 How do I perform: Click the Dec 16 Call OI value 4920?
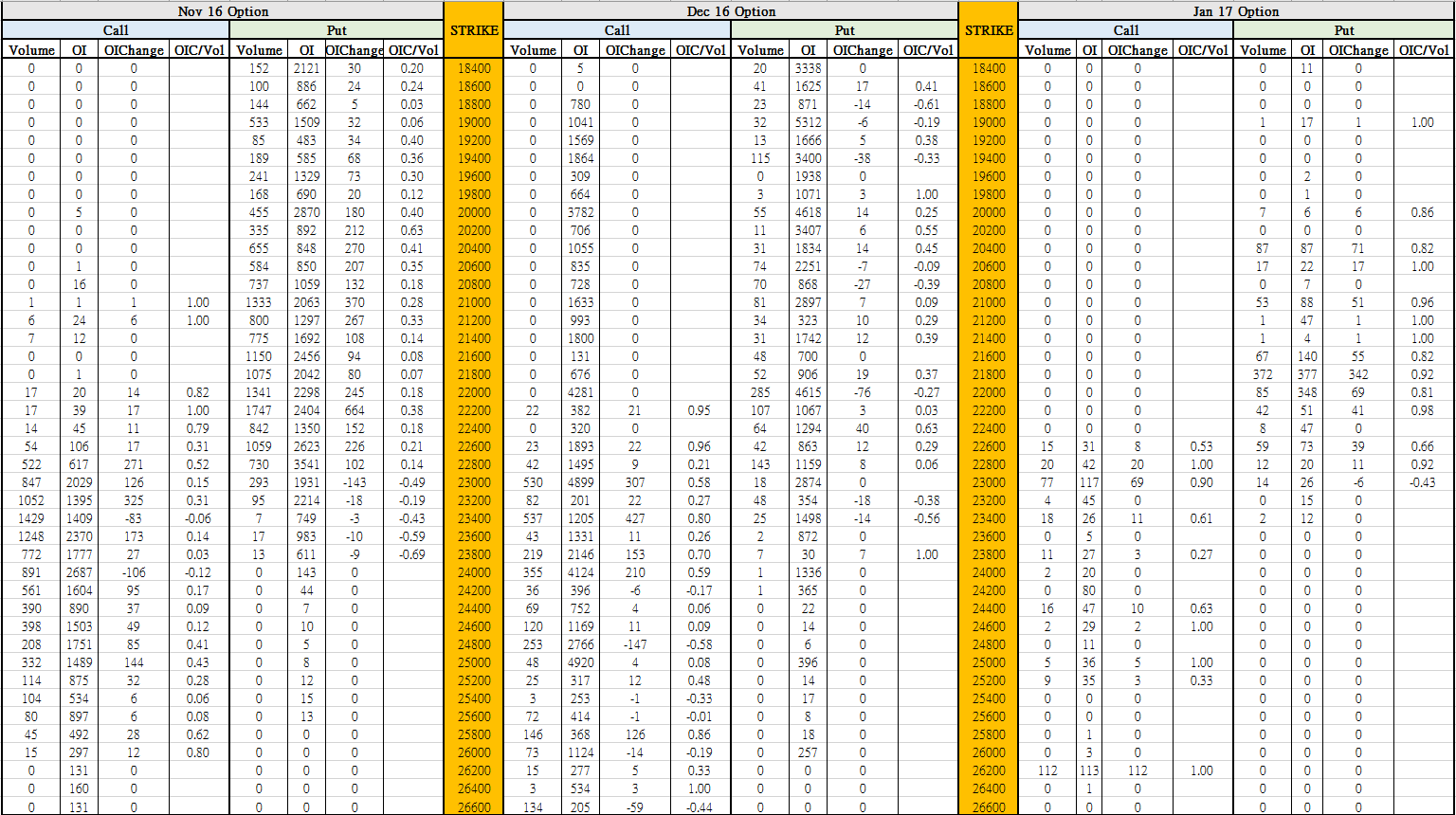coord(579,662)
